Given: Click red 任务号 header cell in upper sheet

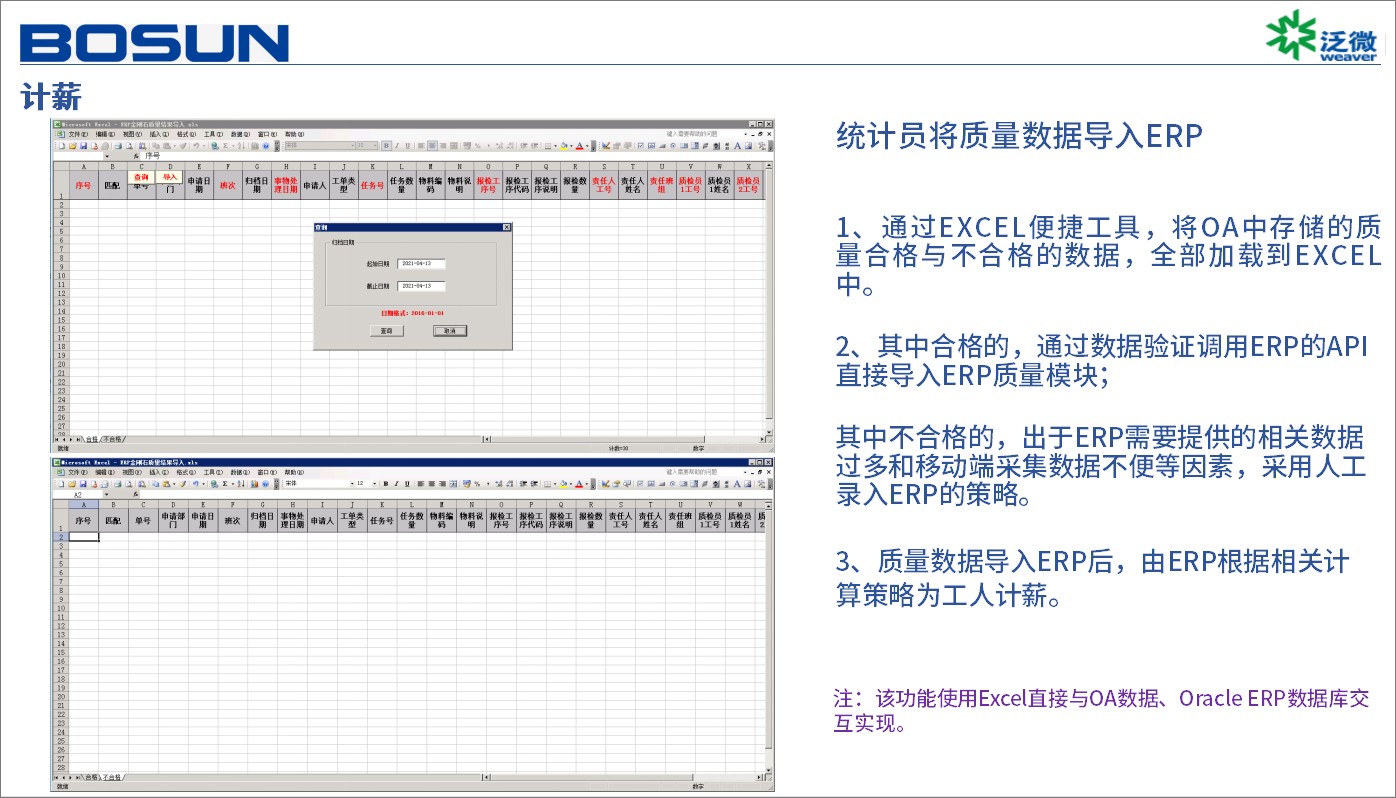Looking at the screenshot, I should [372, 185].
